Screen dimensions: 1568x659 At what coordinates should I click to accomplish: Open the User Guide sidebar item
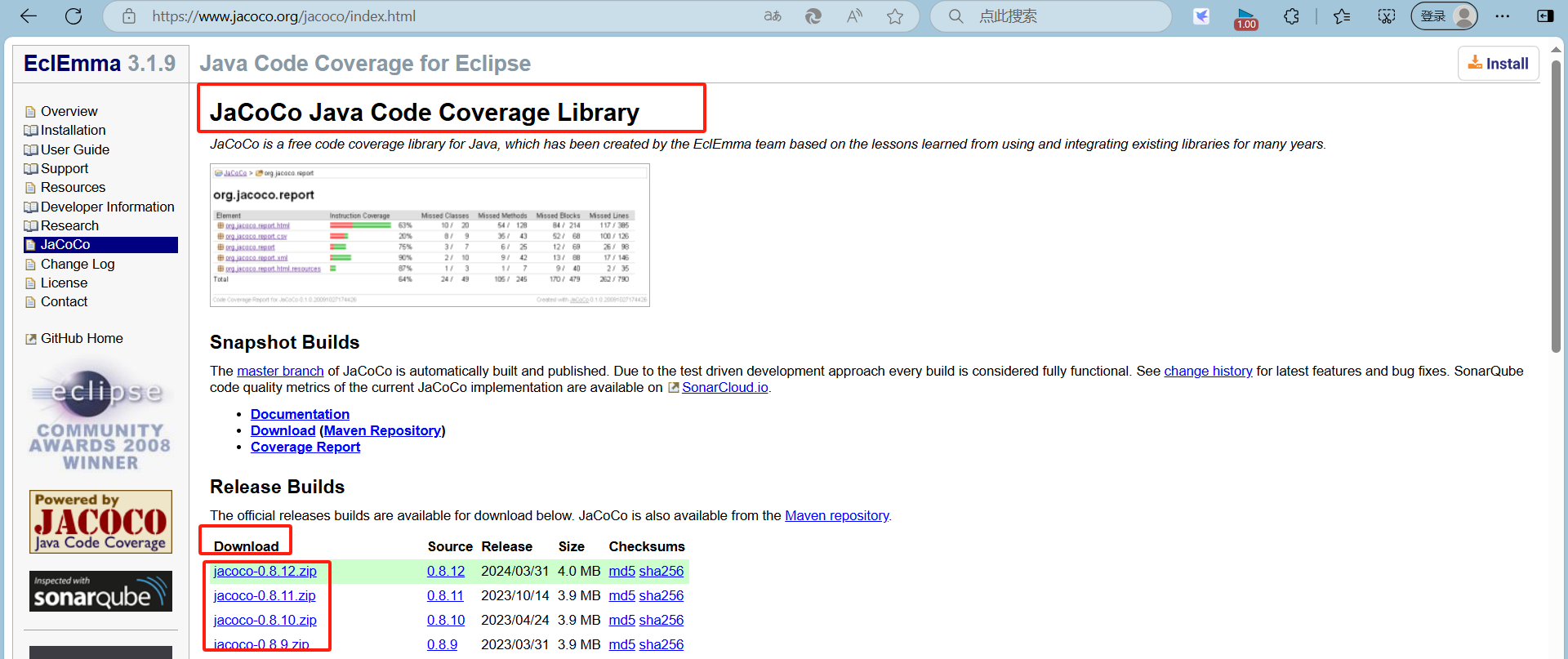pyautogui.click(x=74, y=149)
